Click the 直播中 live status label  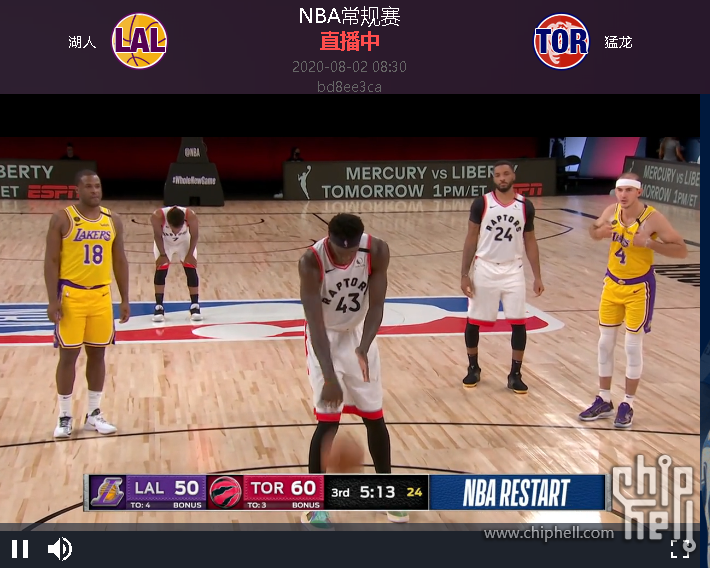pyautogui.click(x=350, y=41)
